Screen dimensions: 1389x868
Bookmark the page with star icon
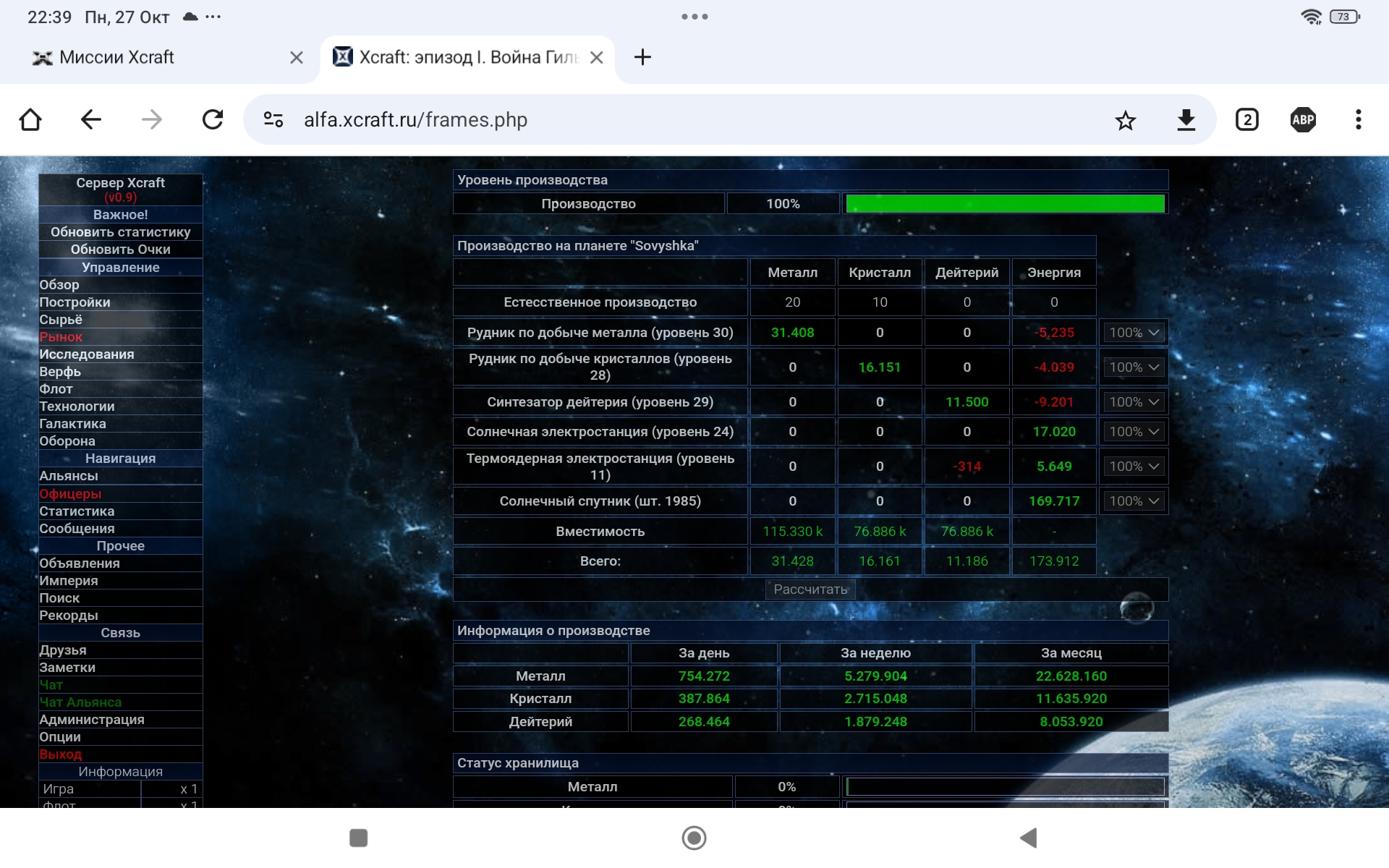pos(1125,120)
